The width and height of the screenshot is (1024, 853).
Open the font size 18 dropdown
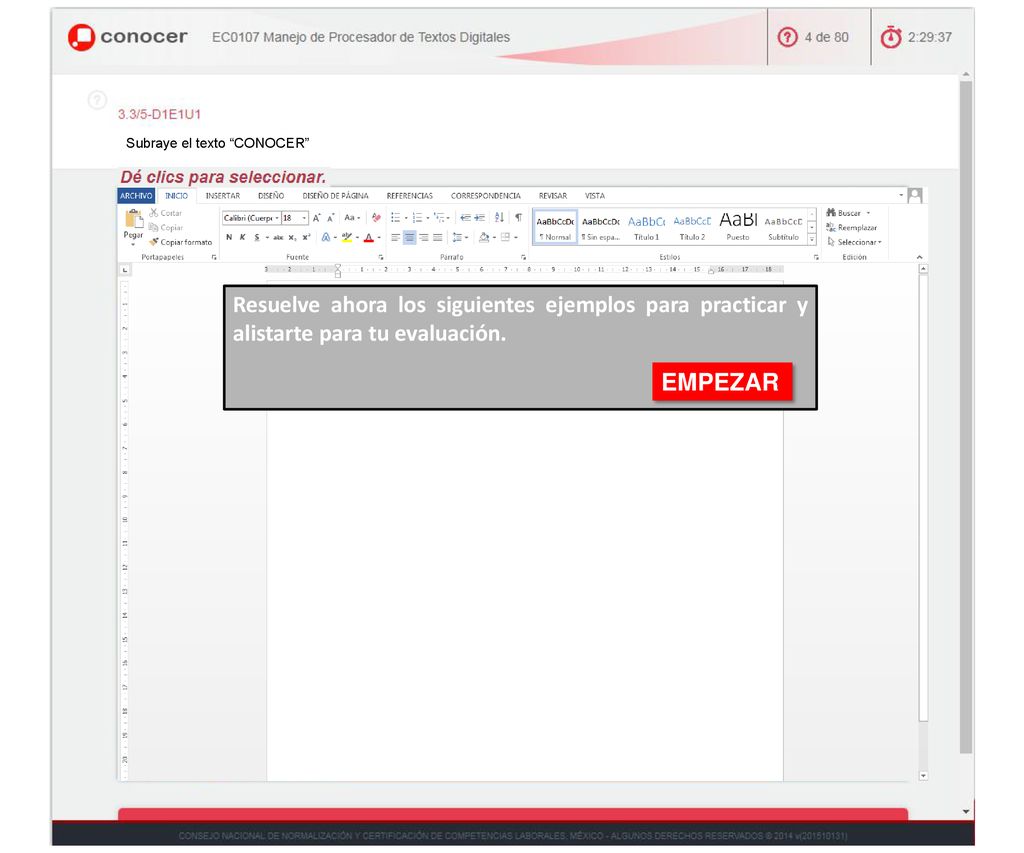click(304, 218)
